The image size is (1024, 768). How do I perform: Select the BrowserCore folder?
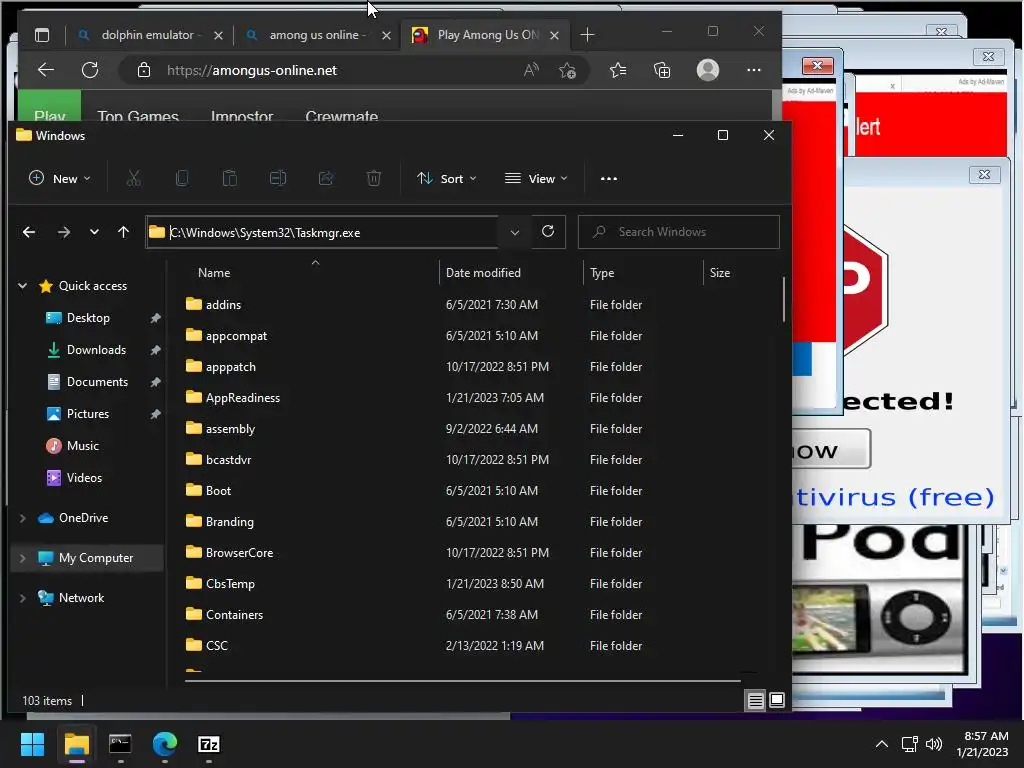(239, 552)
